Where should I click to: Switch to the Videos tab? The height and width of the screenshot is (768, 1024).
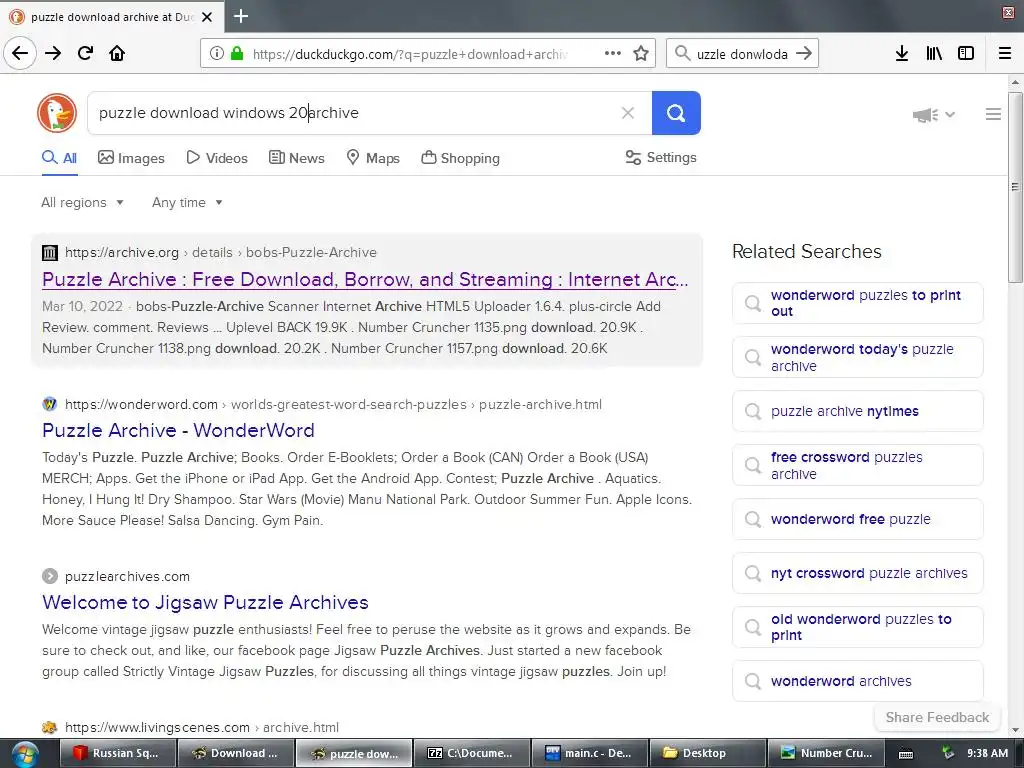tap(217, 158)
